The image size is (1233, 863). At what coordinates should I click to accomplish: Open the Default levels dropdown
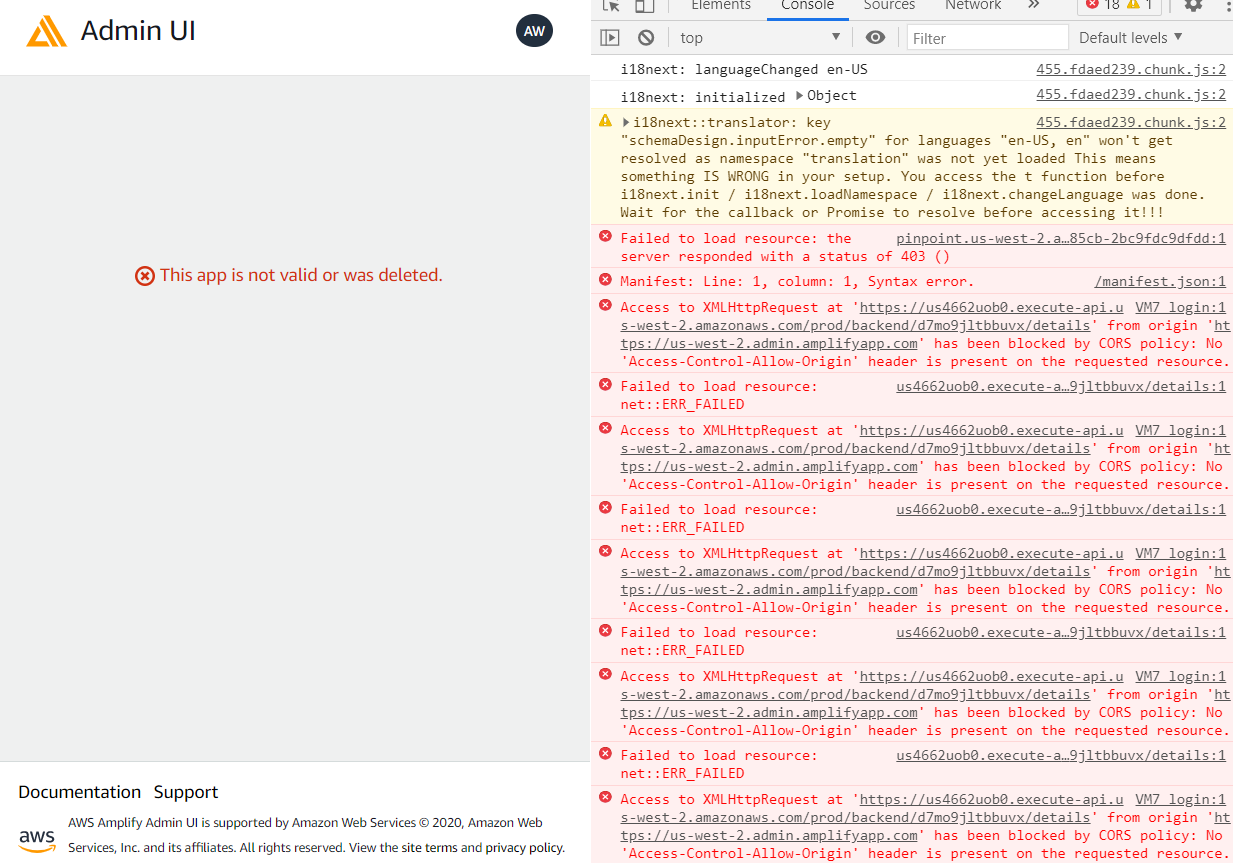click(x=1131, y=38)
